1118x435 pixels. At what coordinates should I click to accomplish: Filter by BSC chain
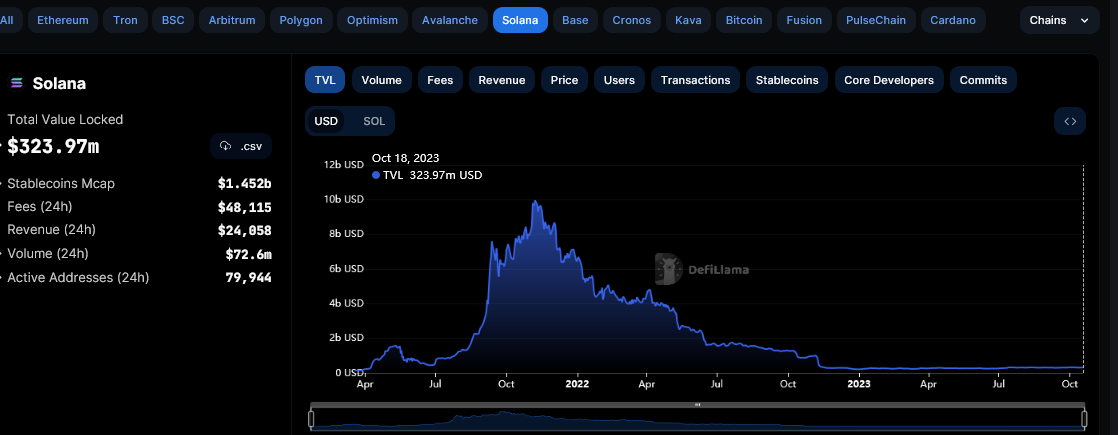click(x=173, y=20)
